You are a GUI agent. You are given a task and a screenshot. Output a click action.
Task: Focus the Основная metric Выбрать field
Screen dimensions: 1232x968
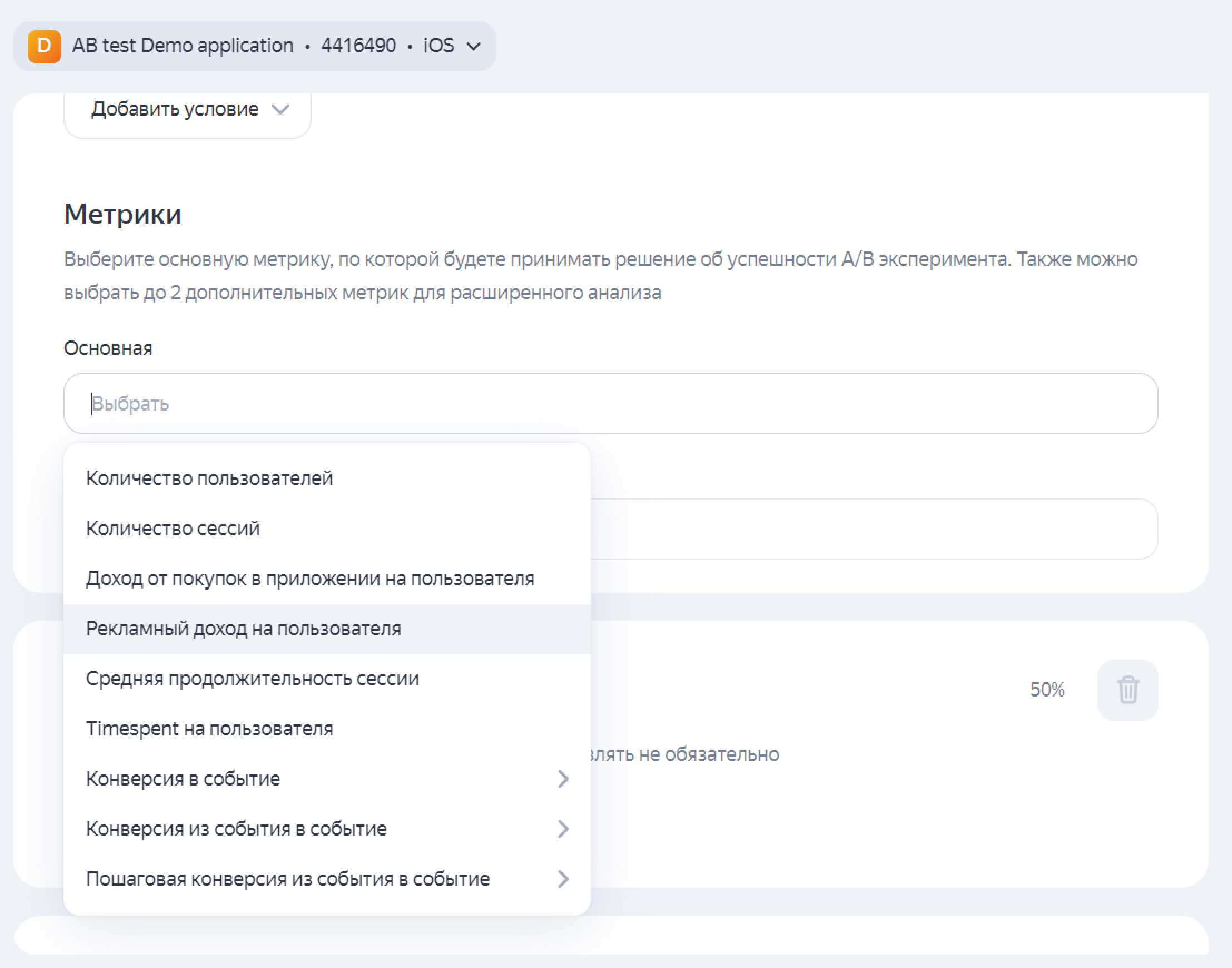(610, 403)
